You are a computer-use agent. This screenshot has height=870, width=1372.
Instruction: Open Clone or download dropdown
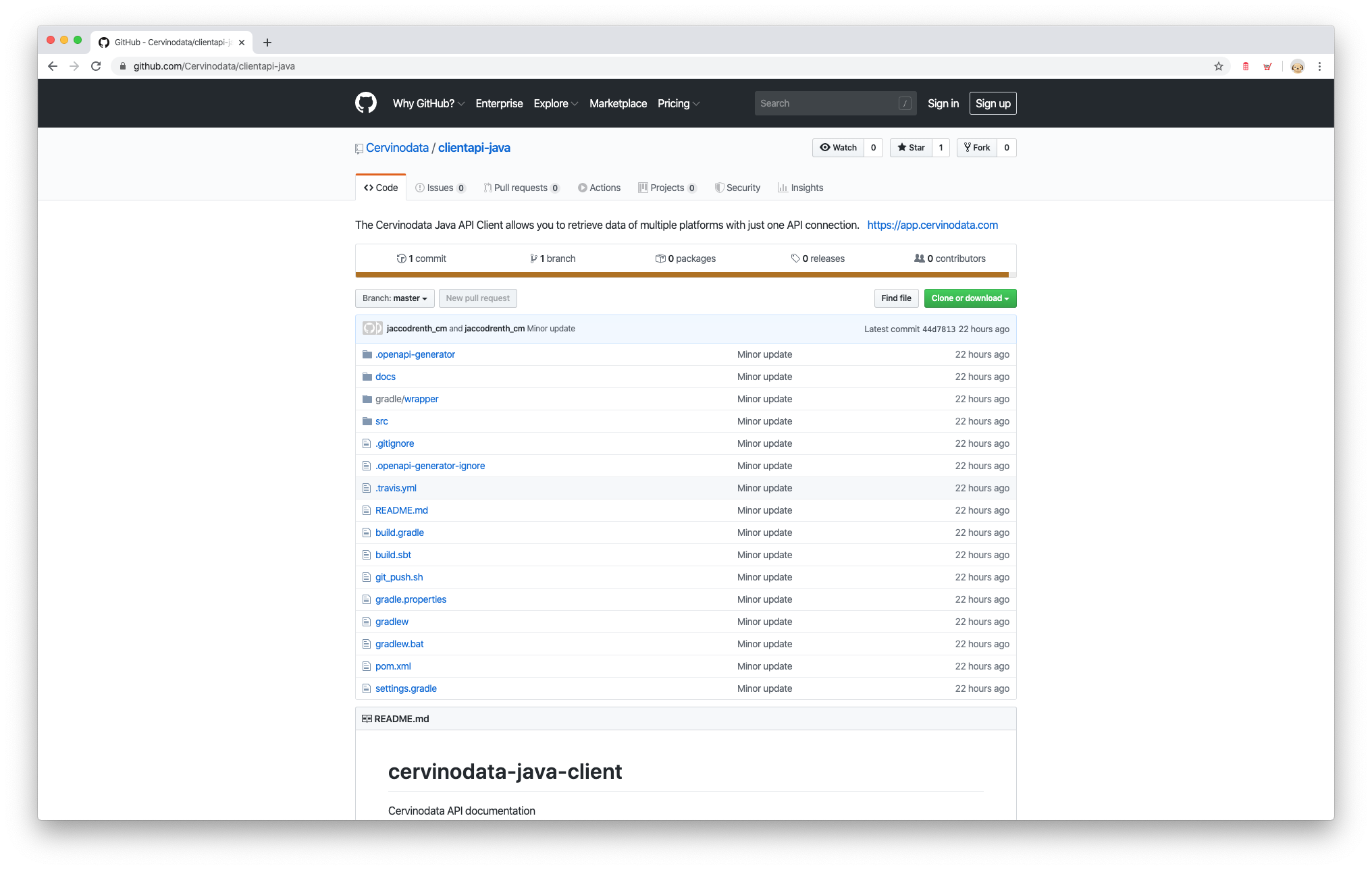point(970,298)
